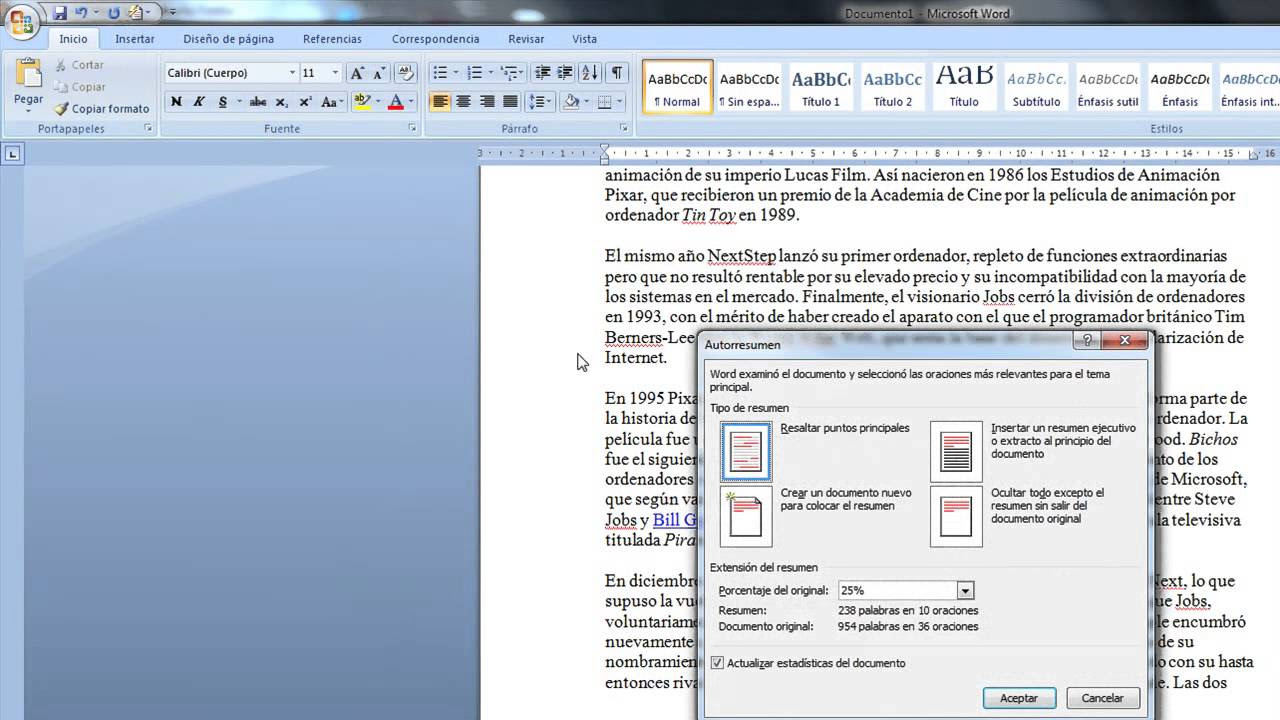Open font name Calibri dropdown
Viewport: 1280px width, 720px height.
click(x=293, y=73)
